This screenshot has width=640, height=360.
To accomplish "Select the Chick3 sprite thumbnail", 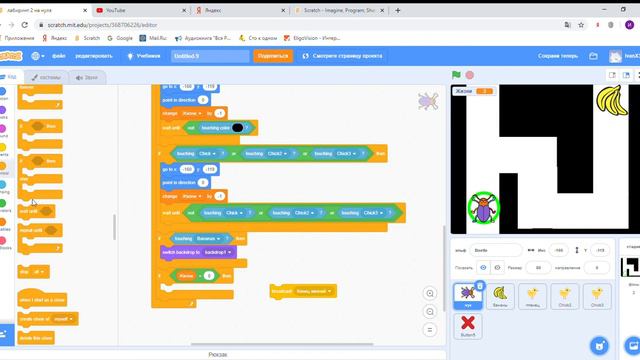I will coord(597,296).
